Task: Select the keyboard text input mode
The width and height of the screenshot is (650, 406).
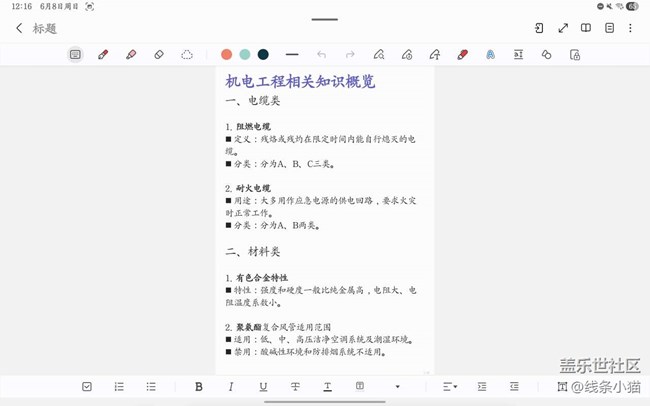Action: tap(75, 55)
